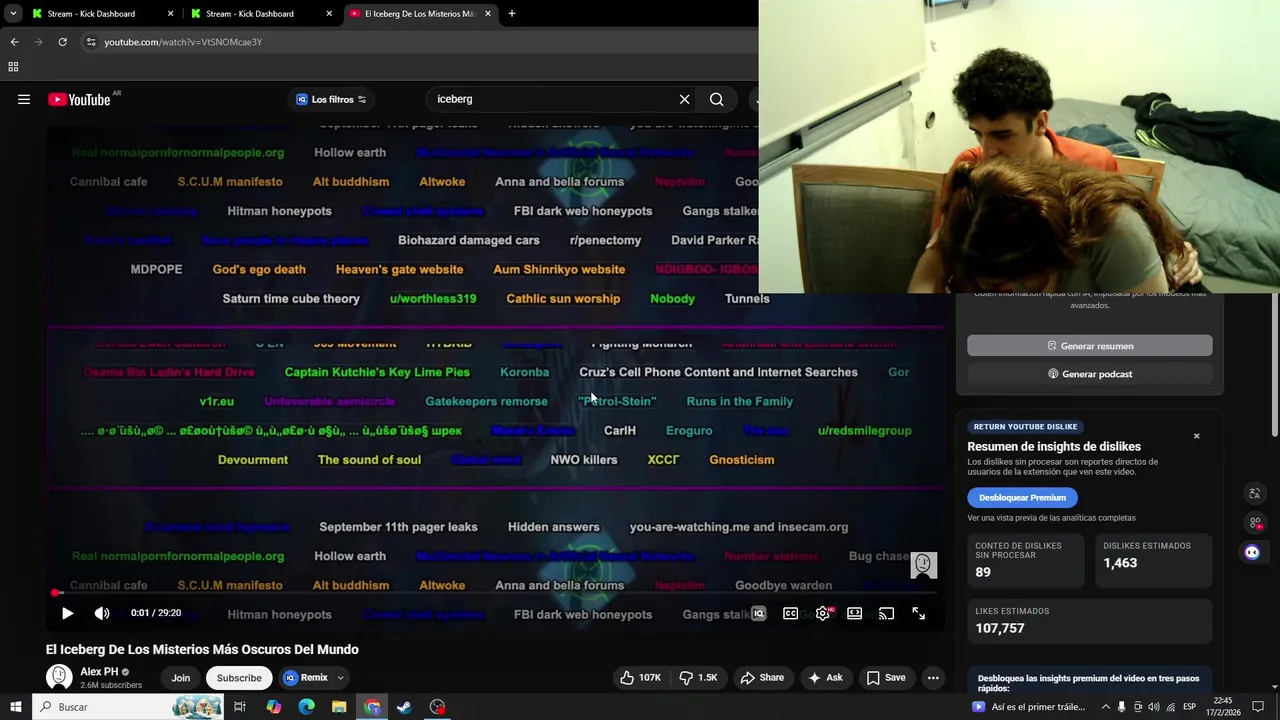This screenshot has height=720, width=1280.
Task: Reload the current page
Action: 62,42
